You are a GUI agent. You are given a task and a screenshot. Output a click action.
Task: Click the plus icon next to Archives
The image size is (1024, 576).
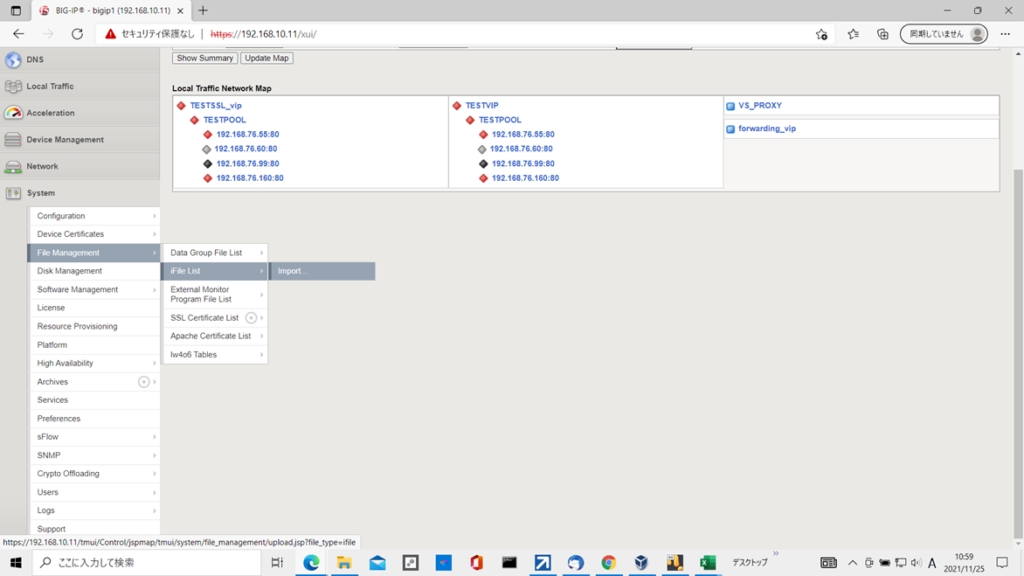[144, 382]
